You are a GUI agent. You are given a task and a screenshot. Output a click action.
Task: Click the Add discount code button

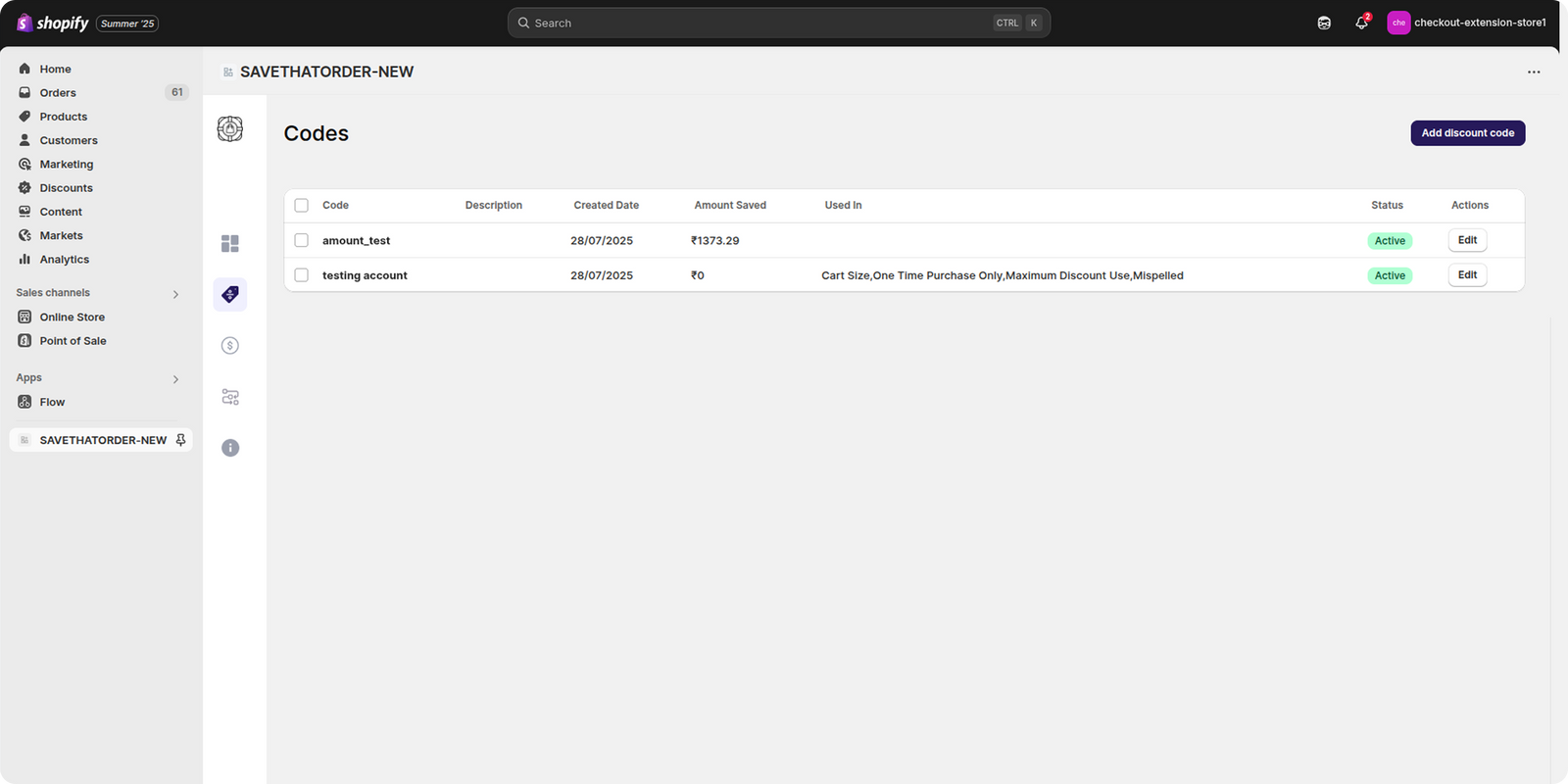[x=1467, y=133]
